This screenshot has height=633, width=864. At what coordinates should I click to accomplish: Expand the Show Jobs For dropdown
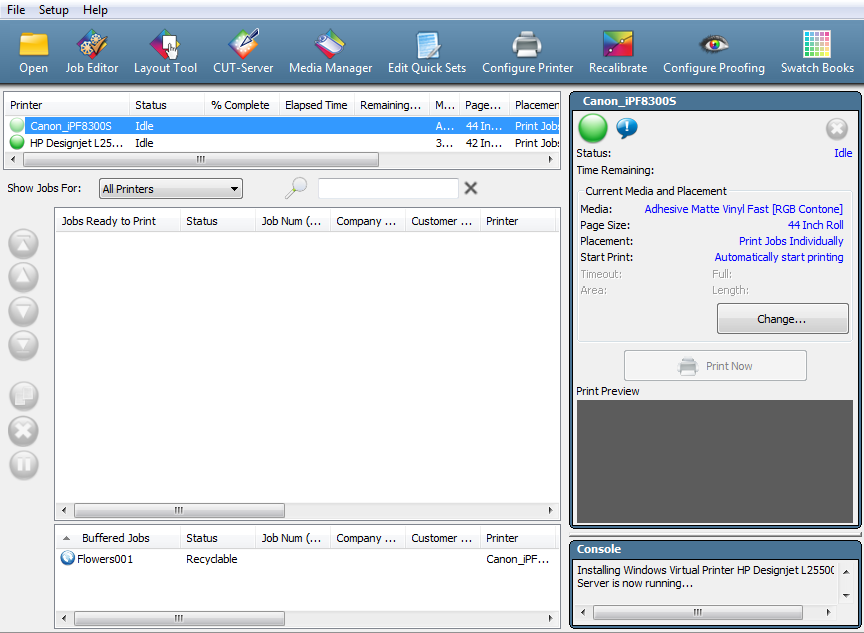(171, 189)
